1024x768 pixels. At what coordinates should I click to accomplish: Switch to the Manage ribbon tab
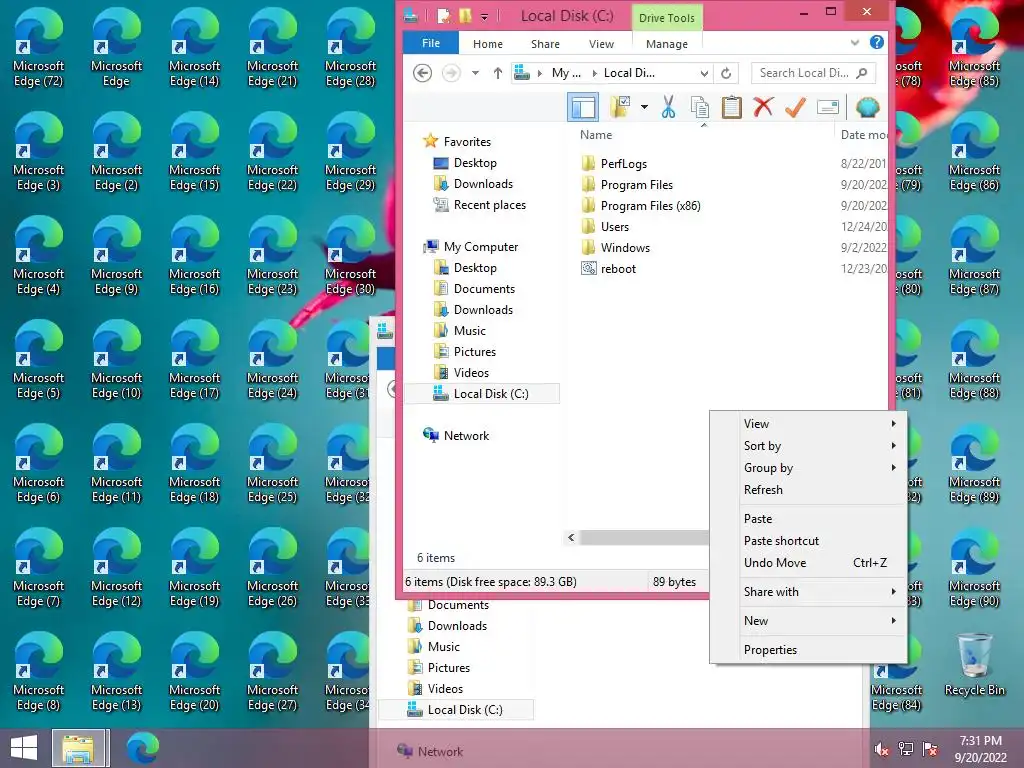pyautogui.click(x=667, y=44)
